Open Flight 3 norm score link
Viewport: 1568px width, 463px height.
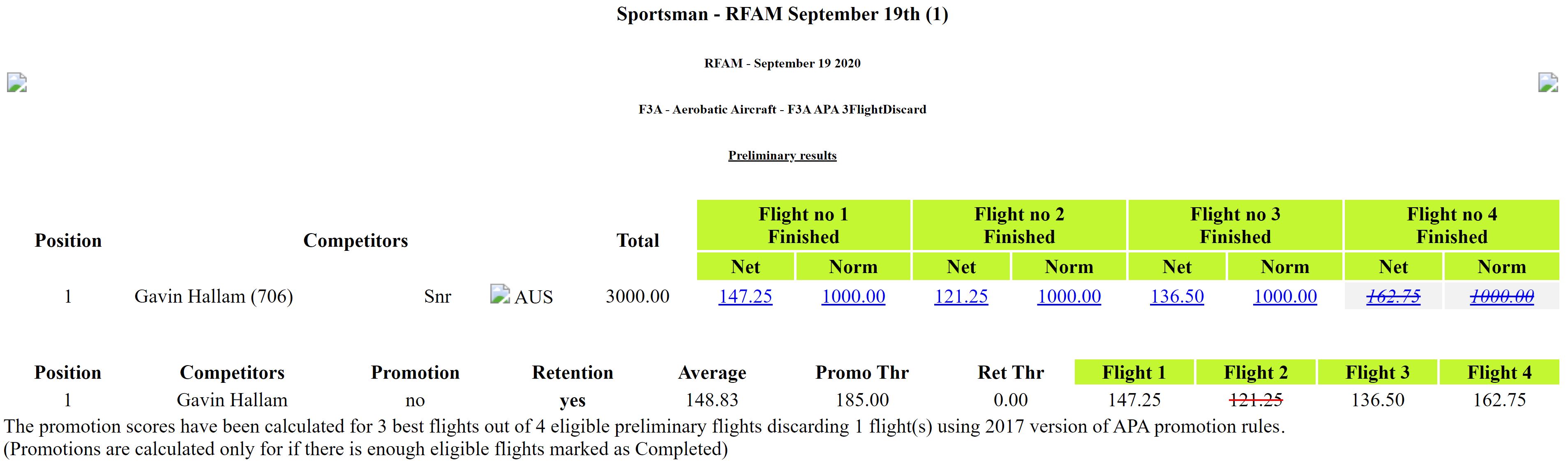tap(1285, 296)
